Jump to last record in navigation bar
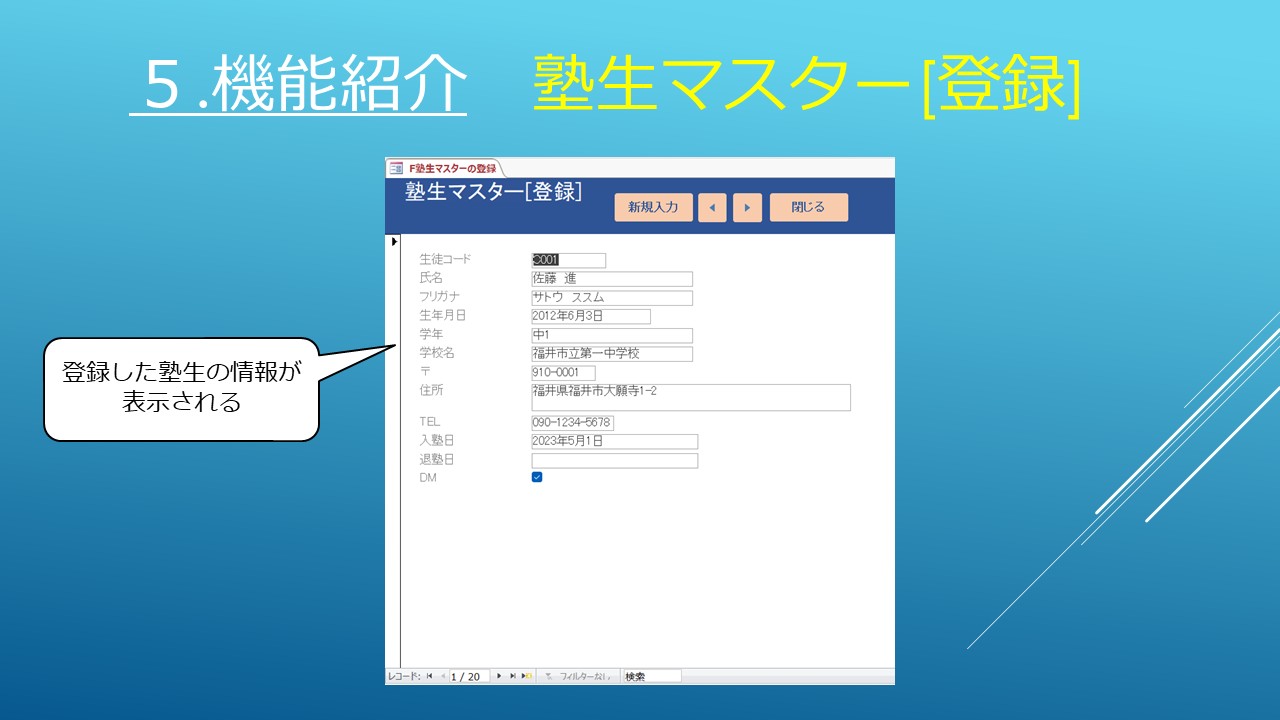The height and width of the screenshot is (720, 1280). tap(512, 677)
